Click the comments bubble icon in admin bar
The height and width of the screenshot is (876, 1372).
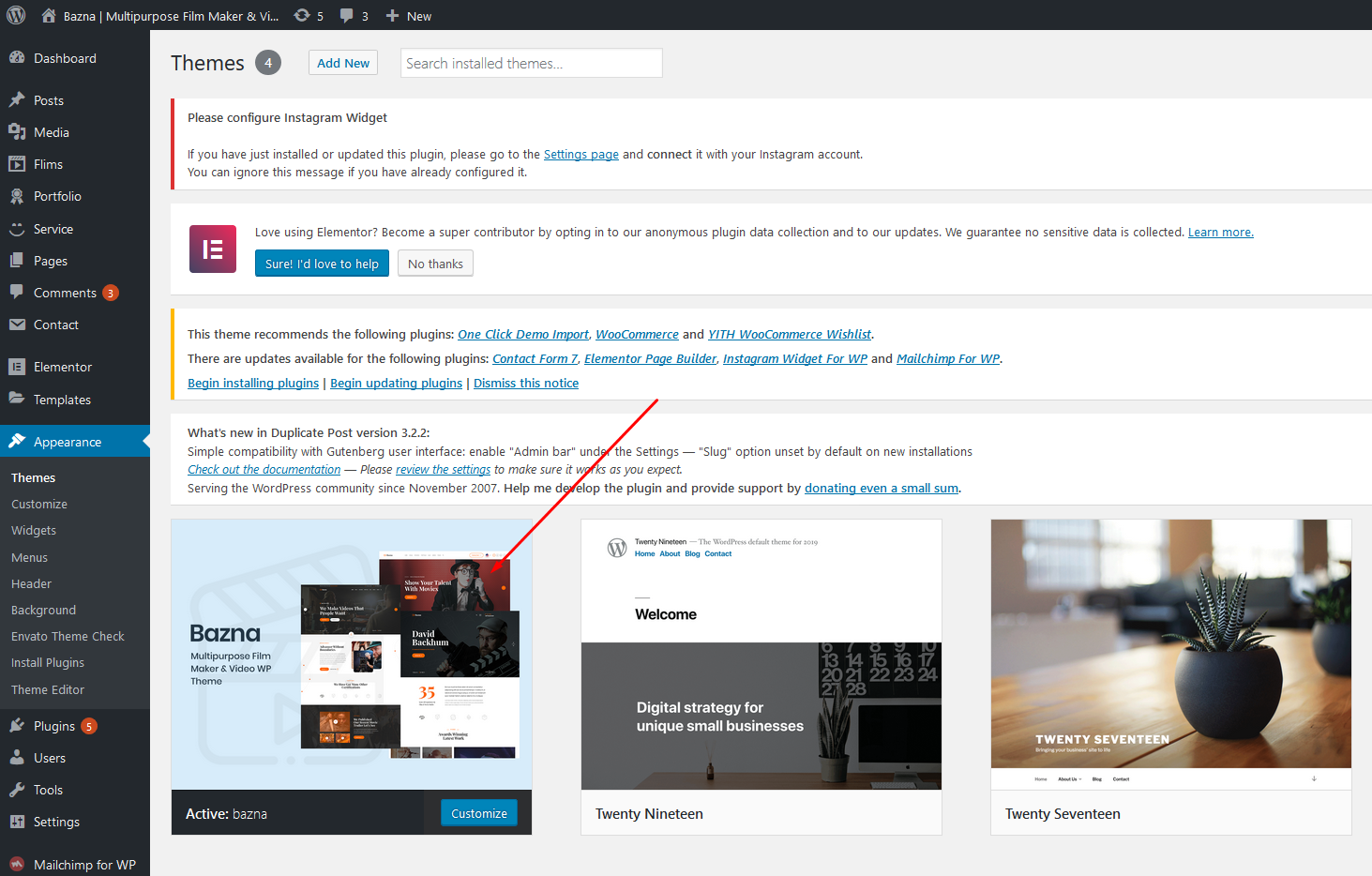(x=347, y=15)
